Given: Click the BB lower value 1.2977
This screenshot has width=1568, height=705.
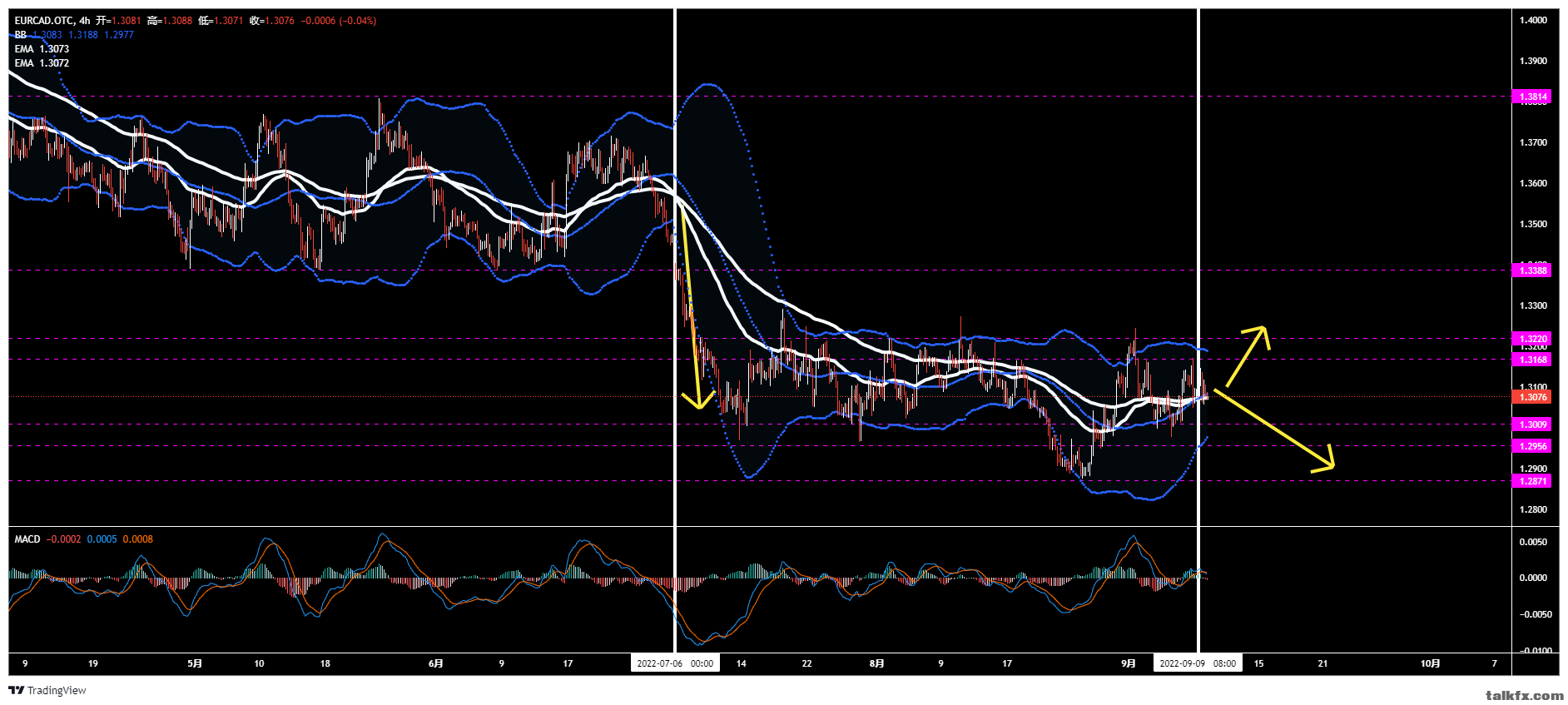Looking at the screenshot, I should pyautogui.click(x=119, y=35).
